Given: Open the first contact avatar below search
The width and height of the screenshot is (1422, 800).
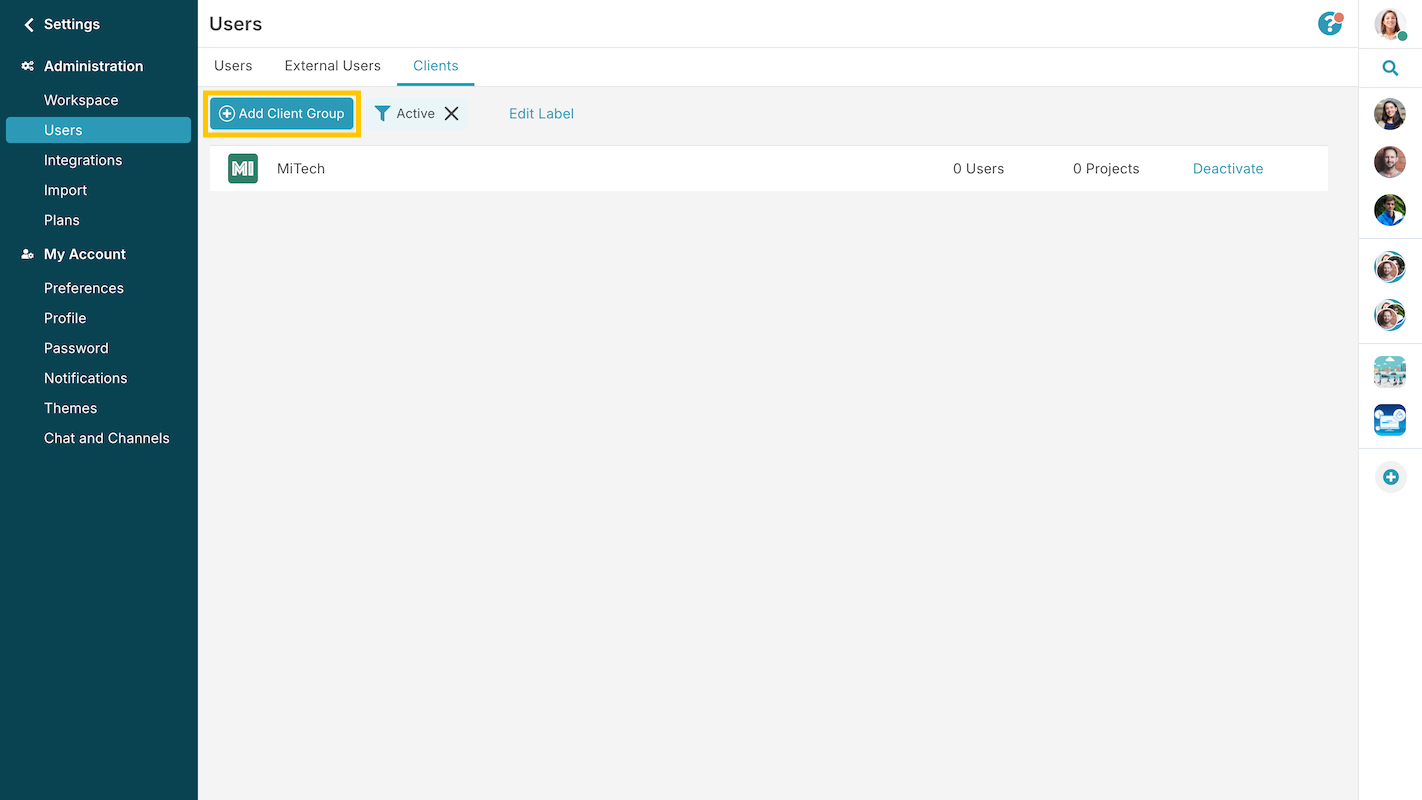Looking at the screenshot, I should 1390,114.
